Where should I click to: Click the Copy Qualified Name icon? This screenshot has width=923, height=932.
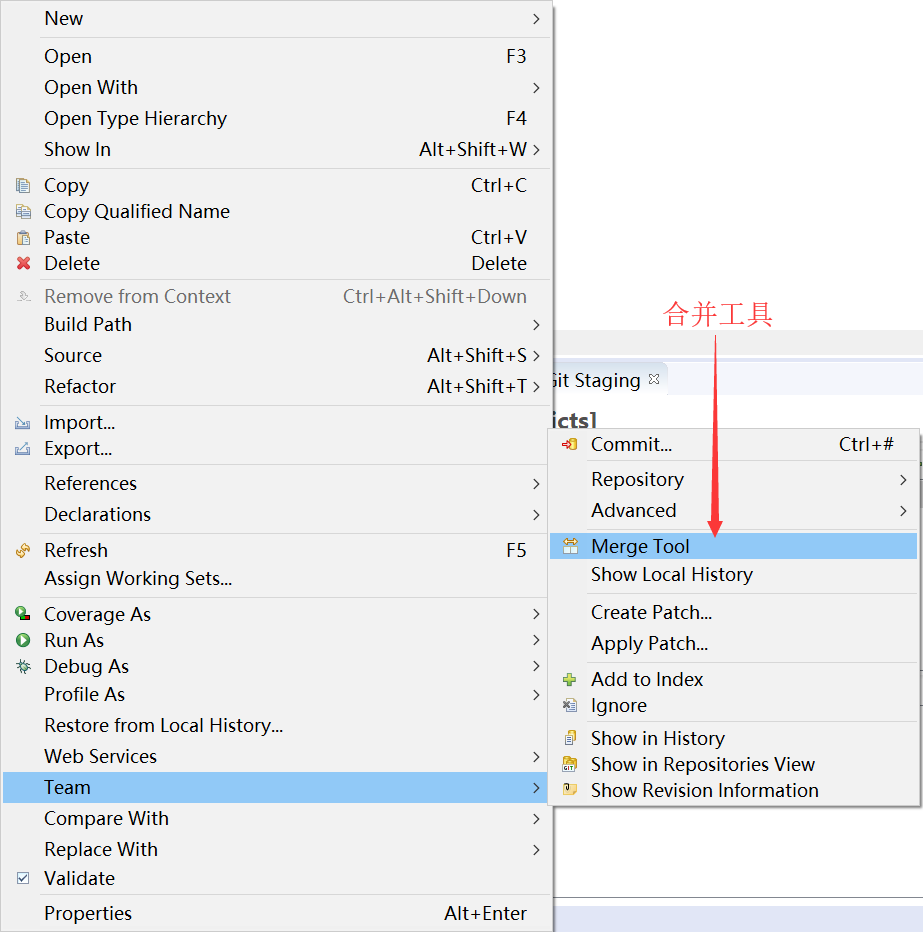(x=23, y=212)
